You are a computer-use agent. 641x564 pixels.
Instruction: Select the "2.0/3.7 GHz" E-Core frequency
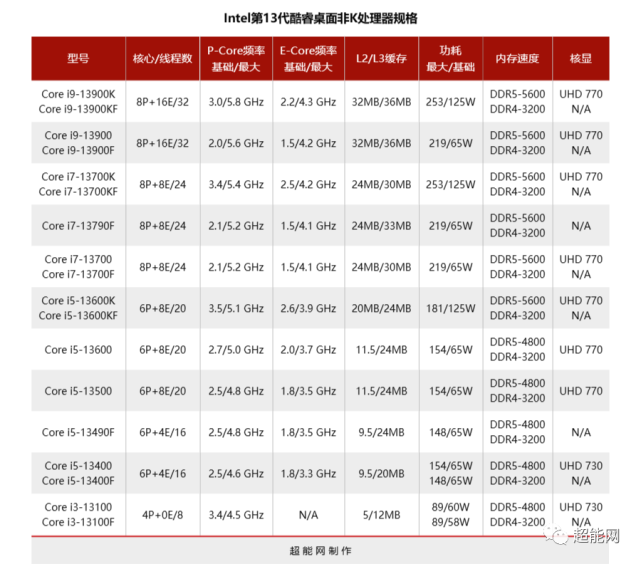[308, 350]
